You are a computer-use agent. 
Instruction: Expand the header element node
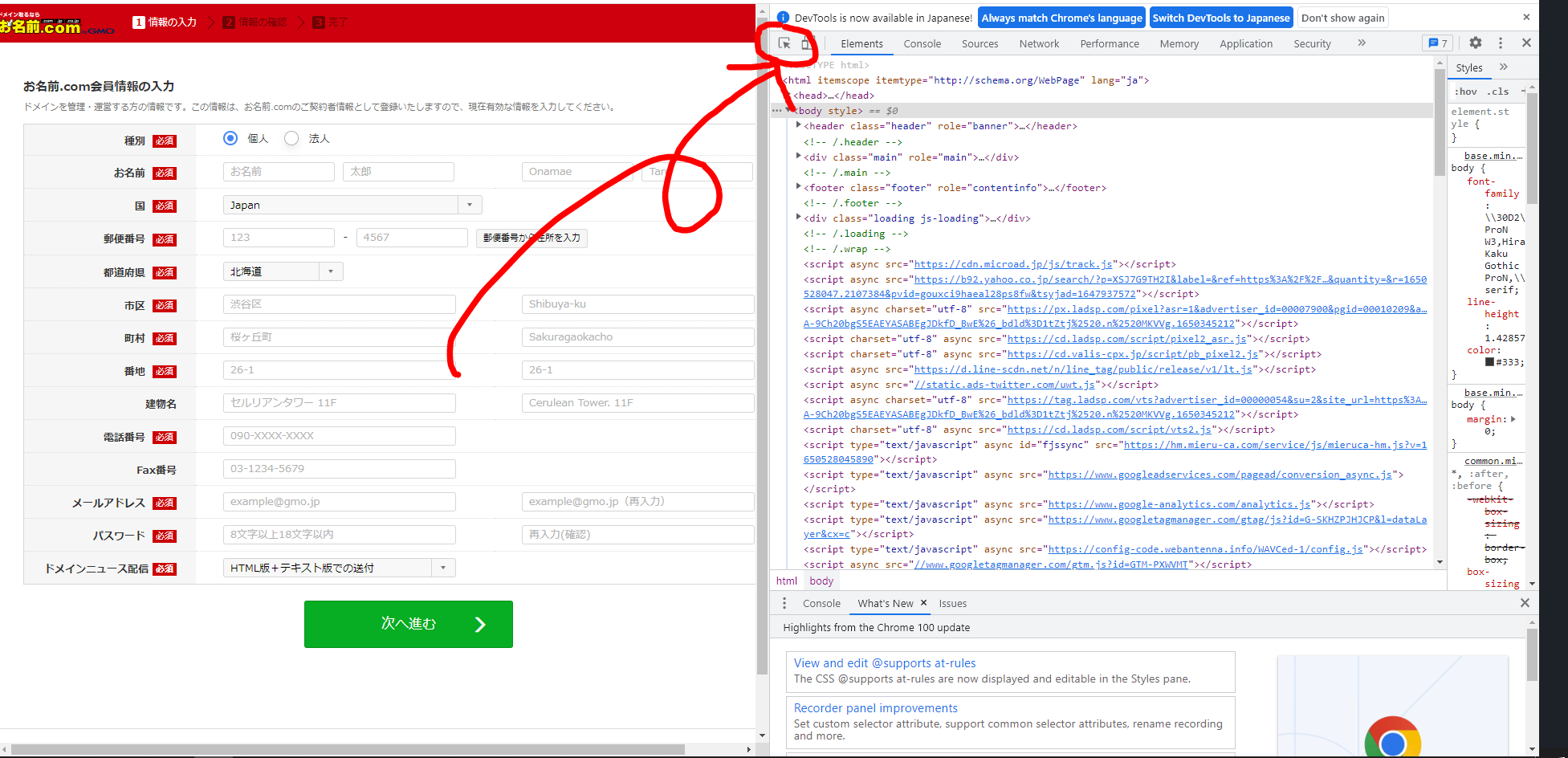point(798,125)
